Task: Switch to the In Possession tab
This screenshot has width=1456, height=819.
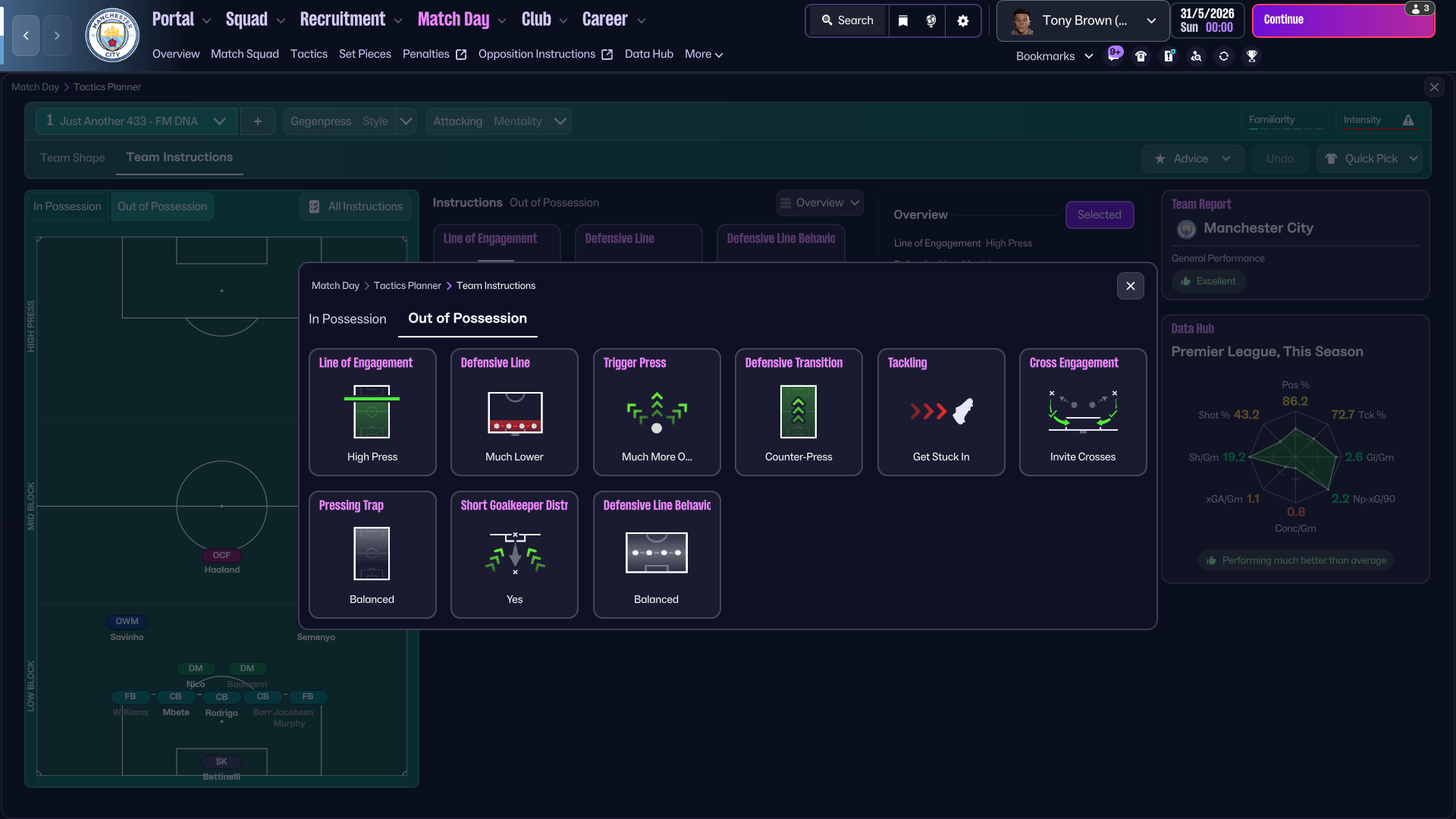Action: [x=347, y=319]
